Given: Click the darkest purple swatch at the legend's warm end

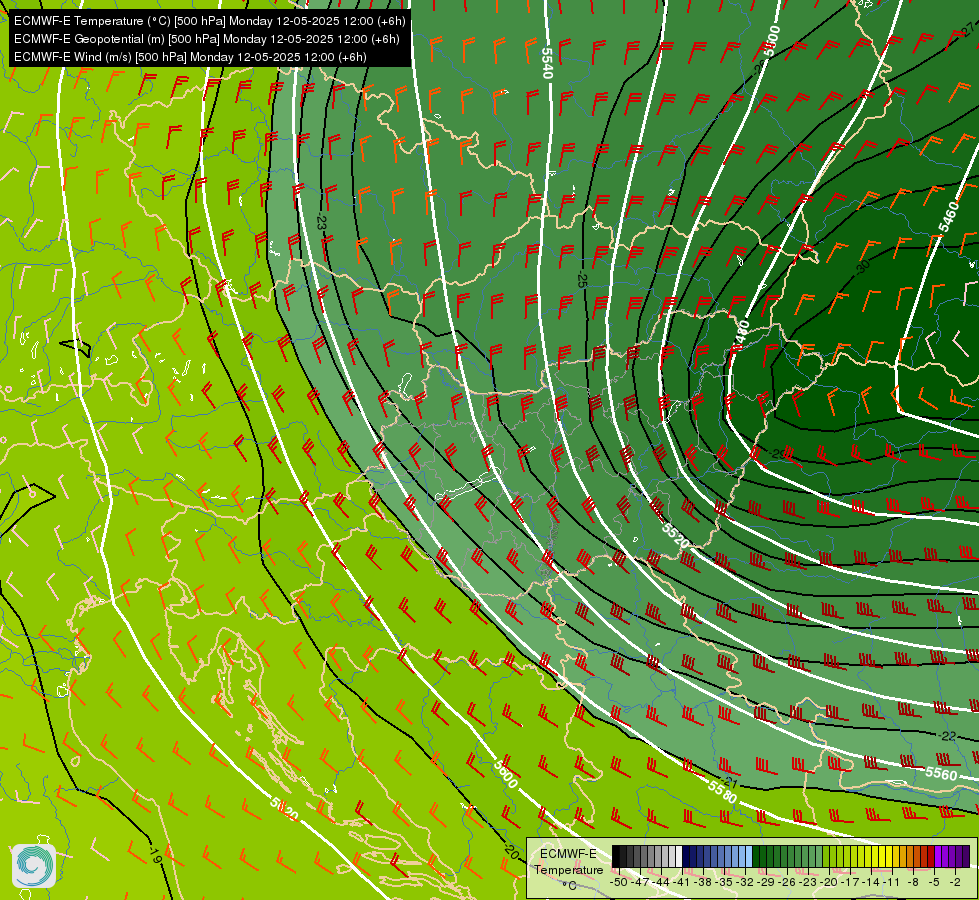Looking at the screenshot, I should click(967, 856).
